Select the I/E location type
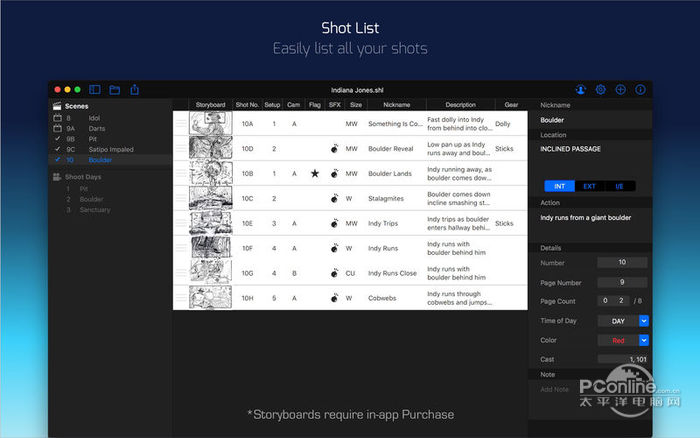Viewport: 700px width, 438px height. pyautogui.click(x=620, y=186)
